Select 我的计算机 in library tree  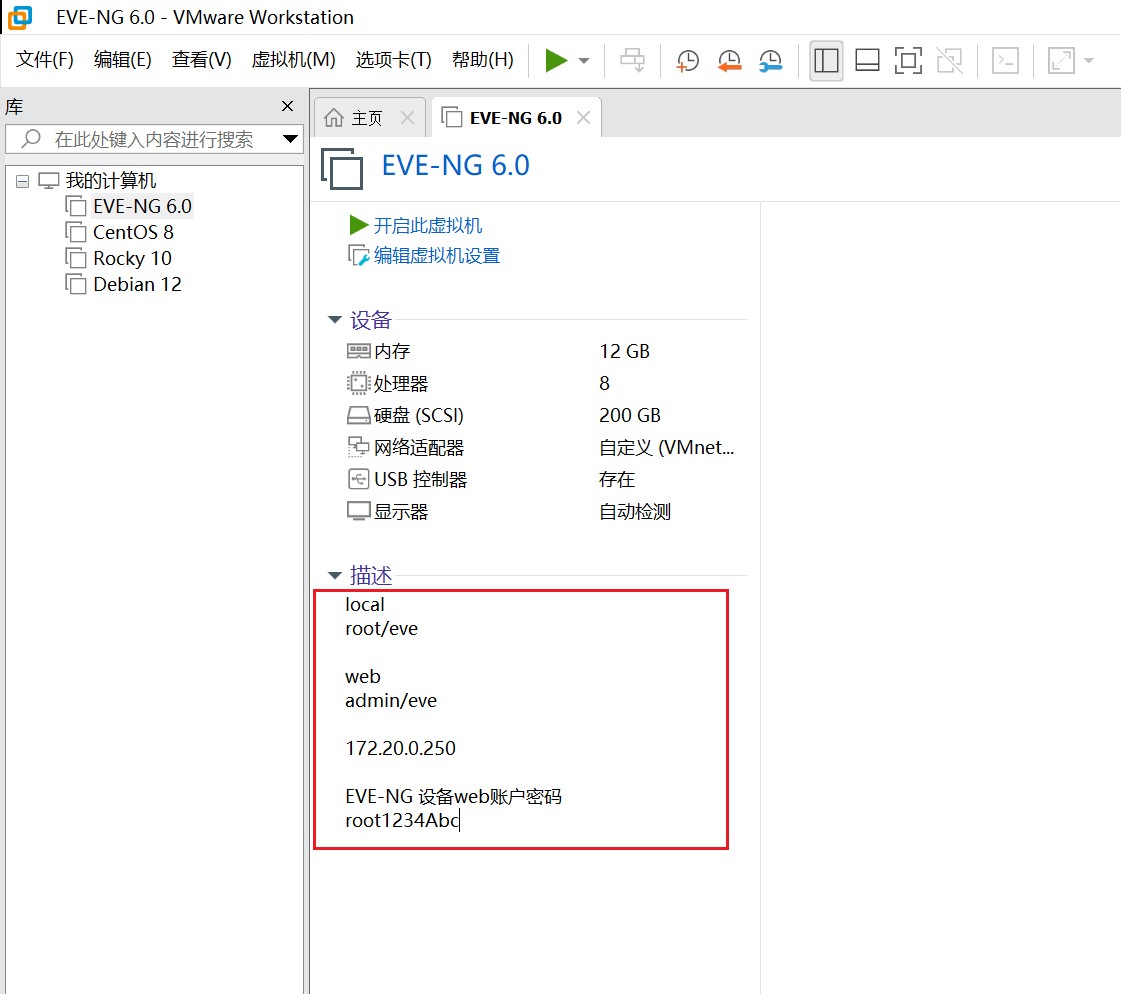111,180
